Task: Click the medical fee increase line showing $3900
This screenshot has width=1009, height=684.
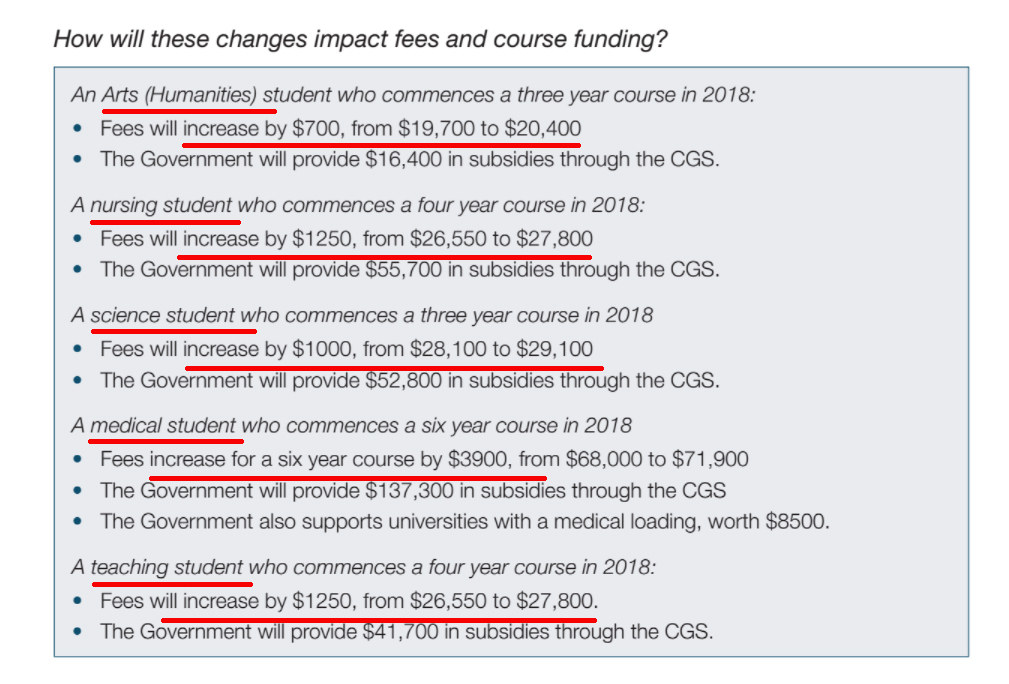Action: coord(424,459)
